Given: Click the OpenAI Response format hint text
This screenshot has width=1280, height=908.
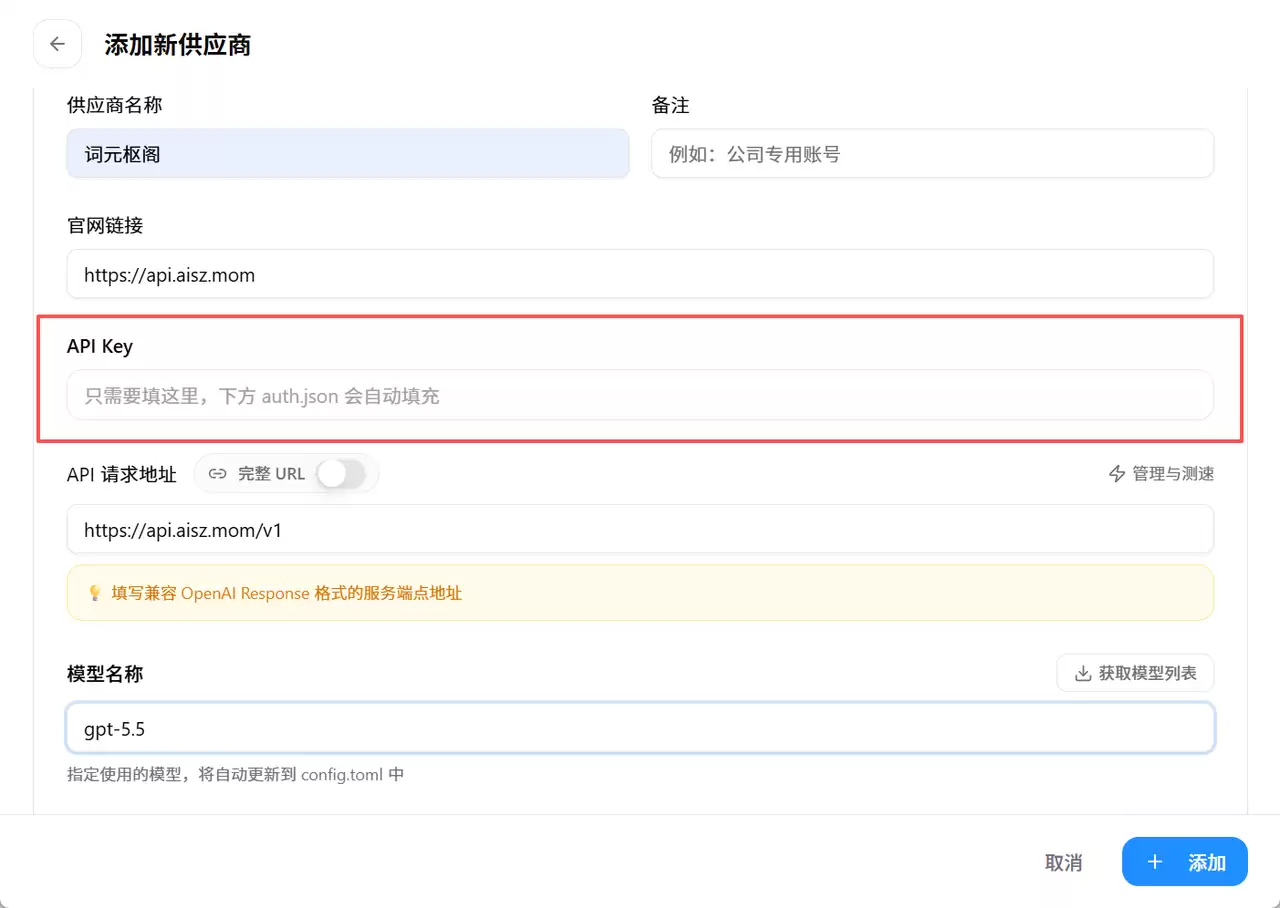Looking at the screenshot, I should [287, 593].
